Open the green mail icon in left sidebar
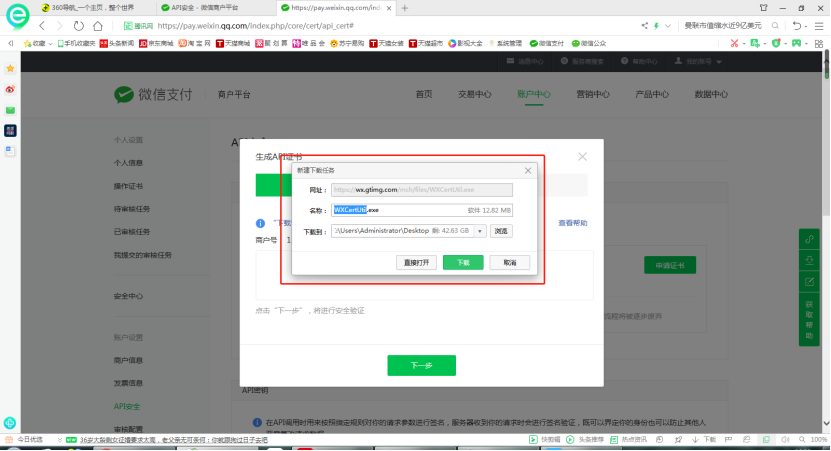This screenshot has height=451, width=831. 10,110
